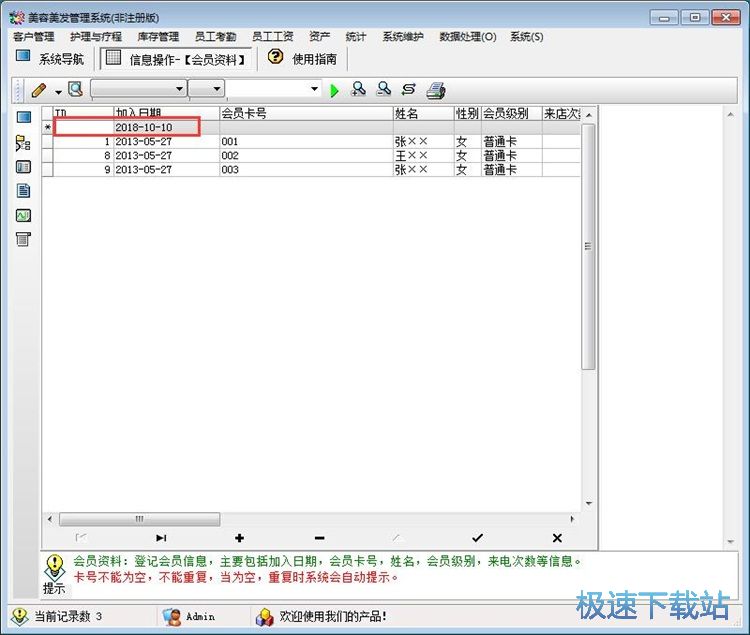
Task: Open the filter value dropdown arrow
Action: [314, 89]
